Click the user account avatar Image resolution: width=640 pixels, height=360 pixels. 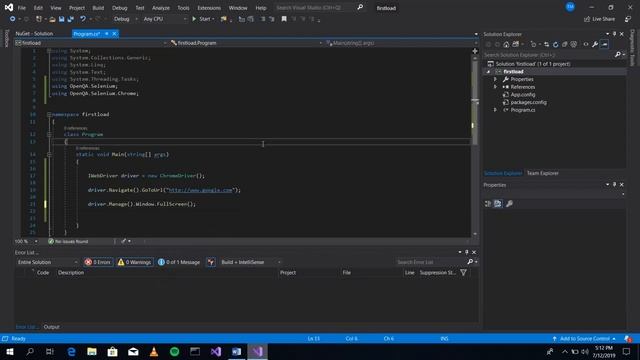click(570, 7)
